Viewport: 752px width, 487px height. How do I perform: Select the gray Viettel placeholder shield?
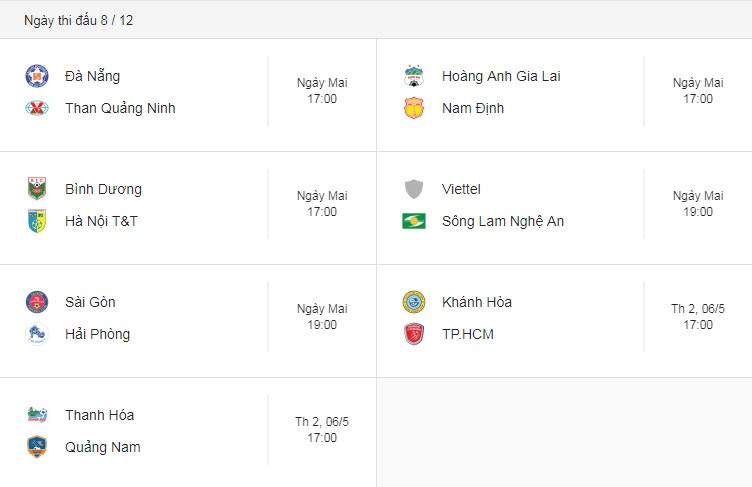[413, 189]
